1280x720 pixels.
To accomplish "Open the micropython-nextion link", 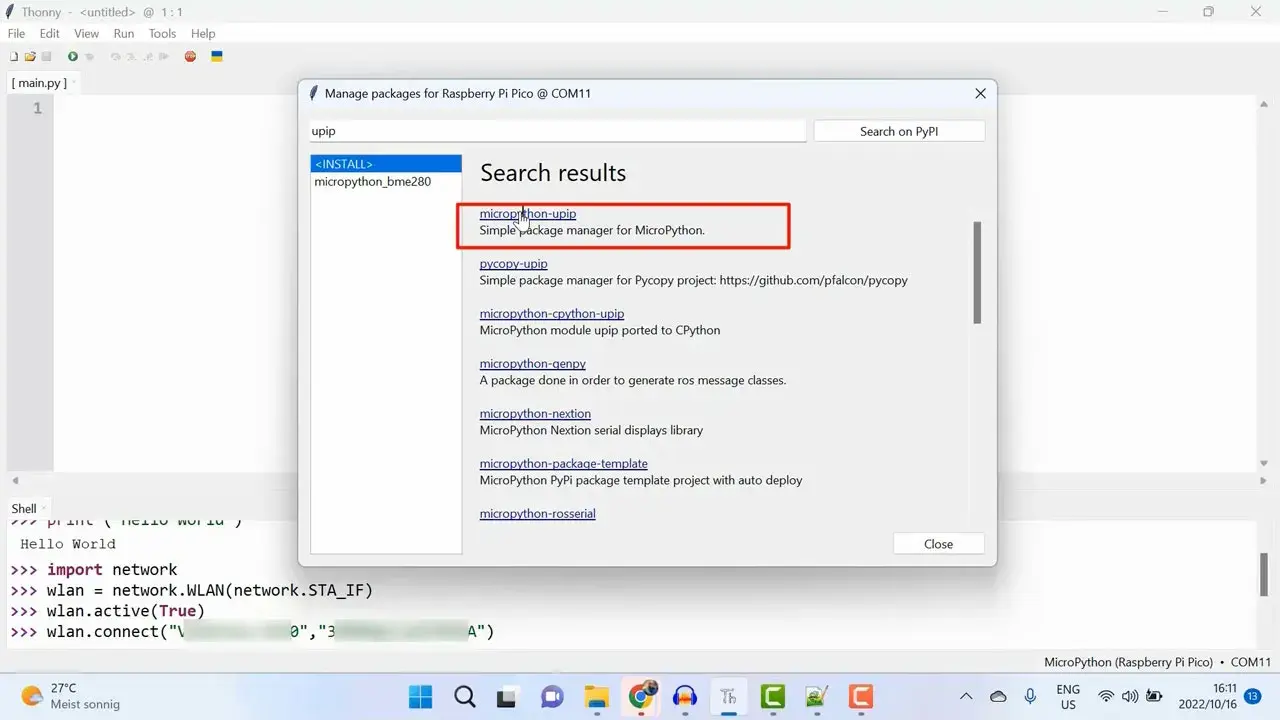I will [x=535, y=414].
